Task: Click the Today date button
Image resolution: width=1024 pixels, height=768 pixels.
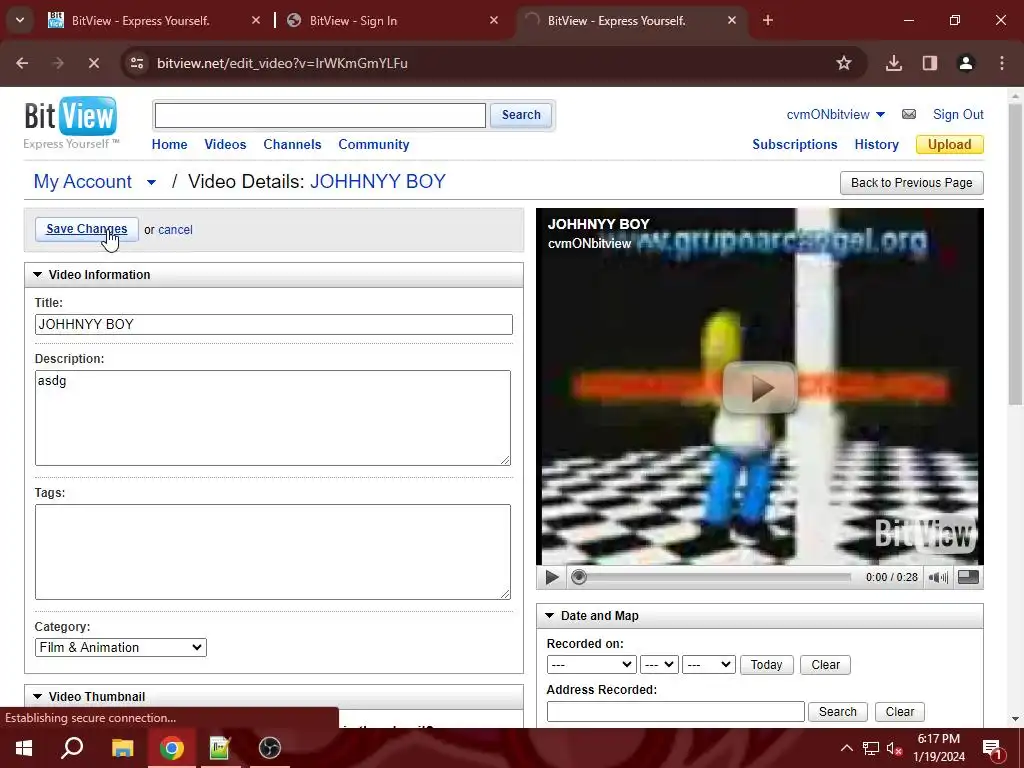Action: (x=766, y=665)
